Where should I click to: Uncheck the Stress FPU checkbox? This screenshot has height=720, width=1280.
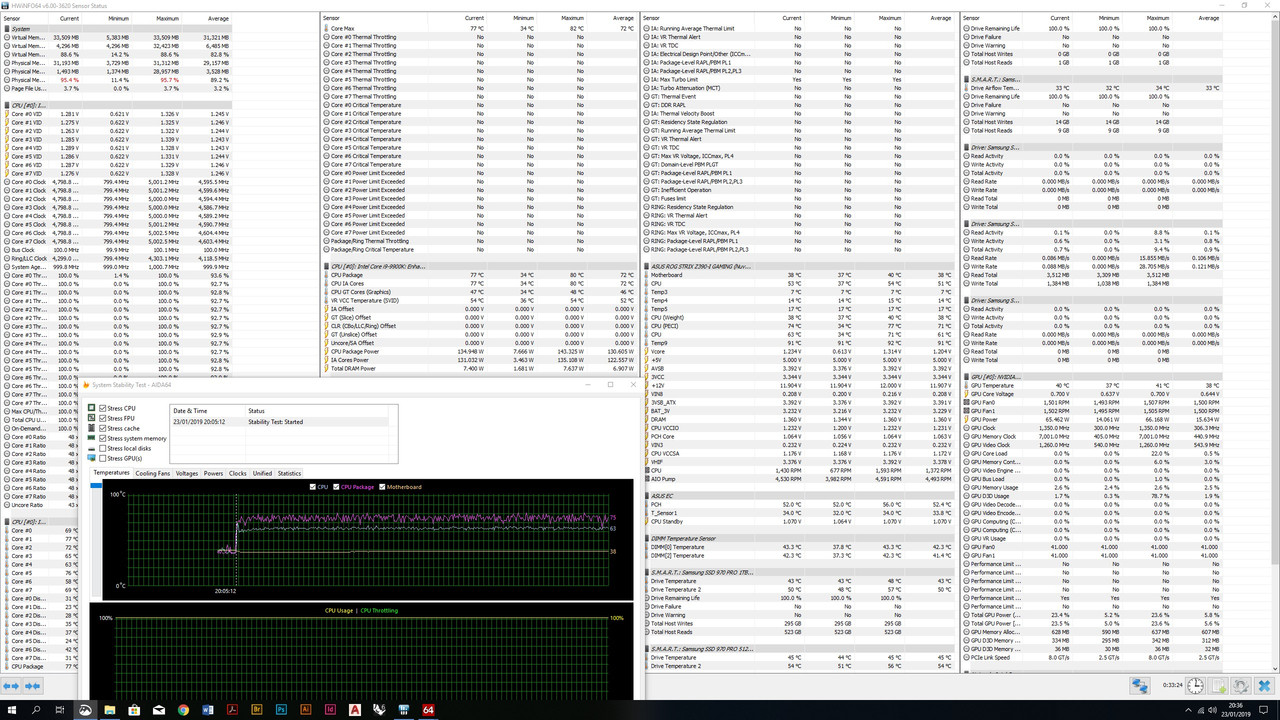pyautogui.click(x=102, y=418)
